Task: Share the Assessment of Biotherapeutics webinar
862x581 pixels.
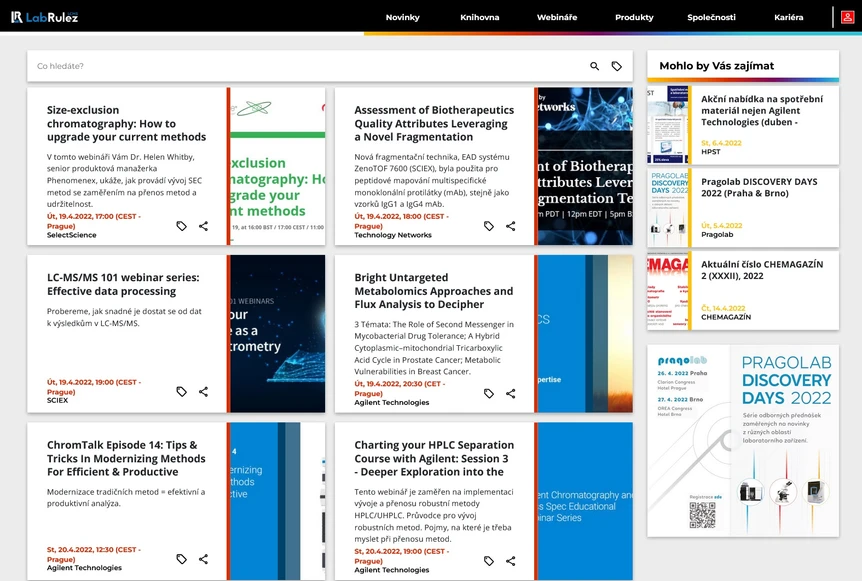Action: click(x=511, y=226)
